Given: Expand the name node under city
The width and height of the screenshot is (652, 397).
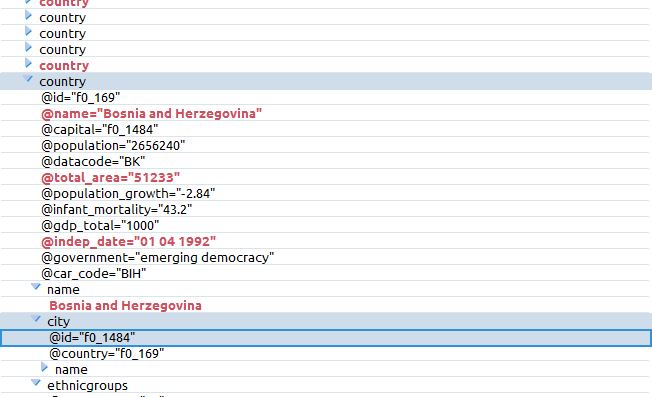Looking at the screenshot, I should tap(44, 367).
